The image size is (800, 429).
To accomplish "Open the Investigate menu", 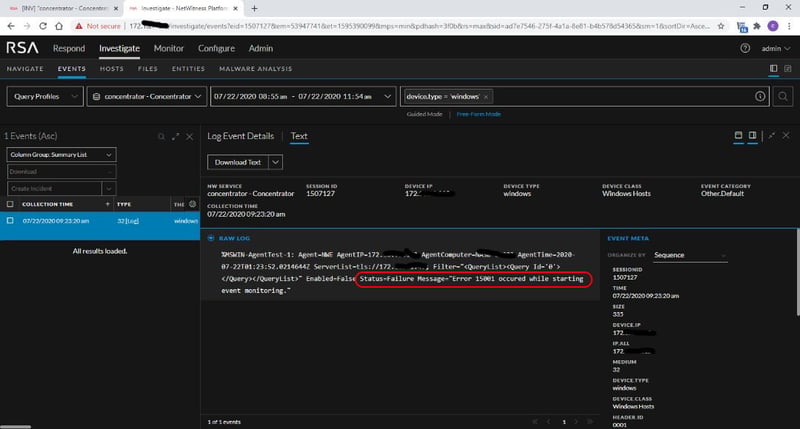I will (119, 48).
